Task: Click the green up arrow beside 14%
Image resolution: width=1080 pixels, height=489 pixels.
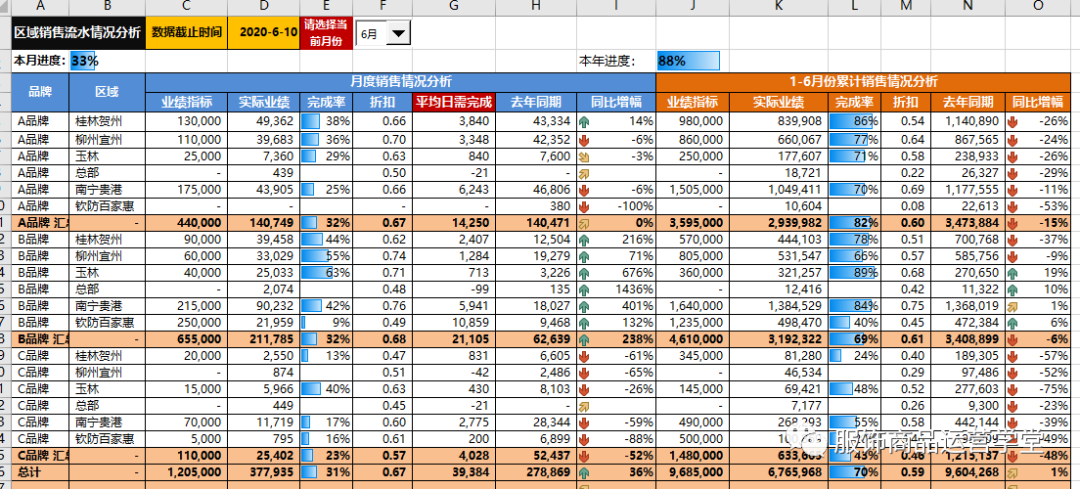Action: point(585,122)
